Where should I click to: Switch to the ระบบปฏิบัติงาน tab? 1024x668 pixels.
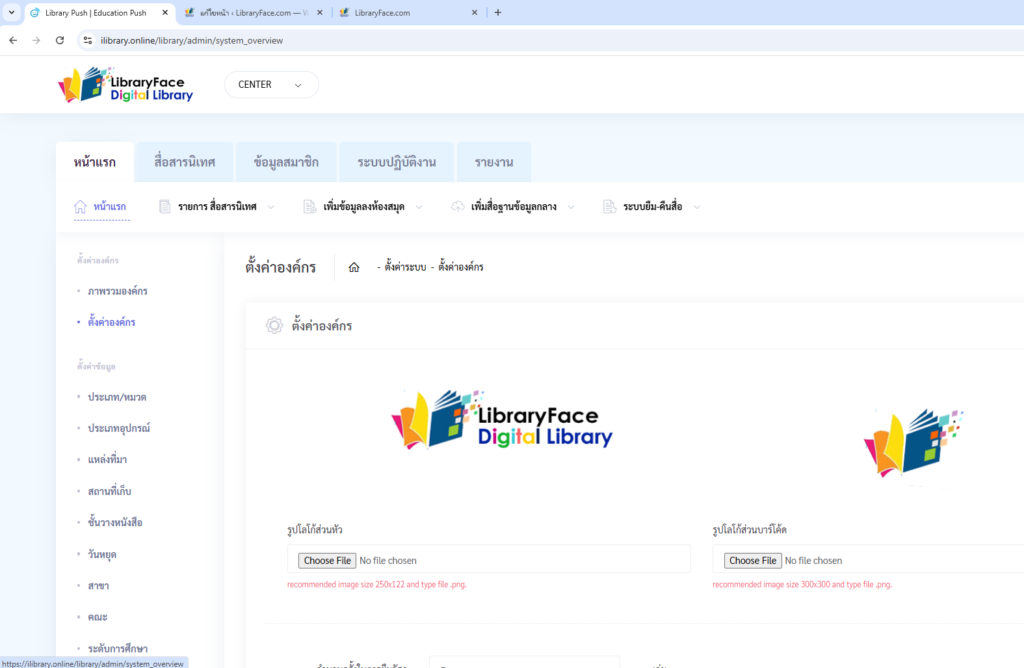[397, 162]
